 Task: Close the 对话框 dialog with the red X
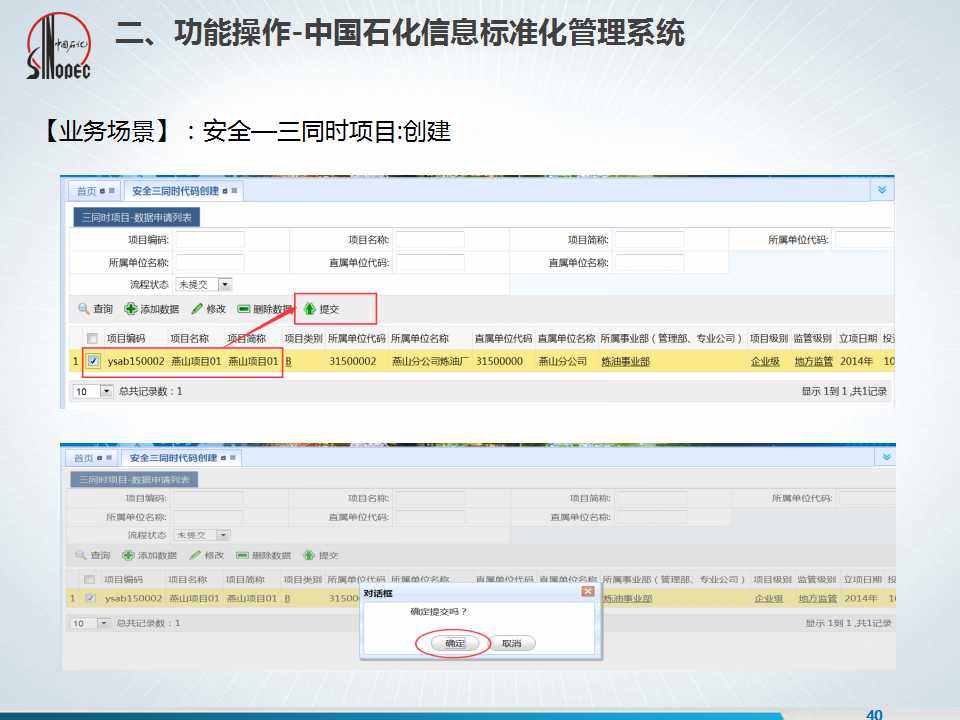(x=588, y=591)
